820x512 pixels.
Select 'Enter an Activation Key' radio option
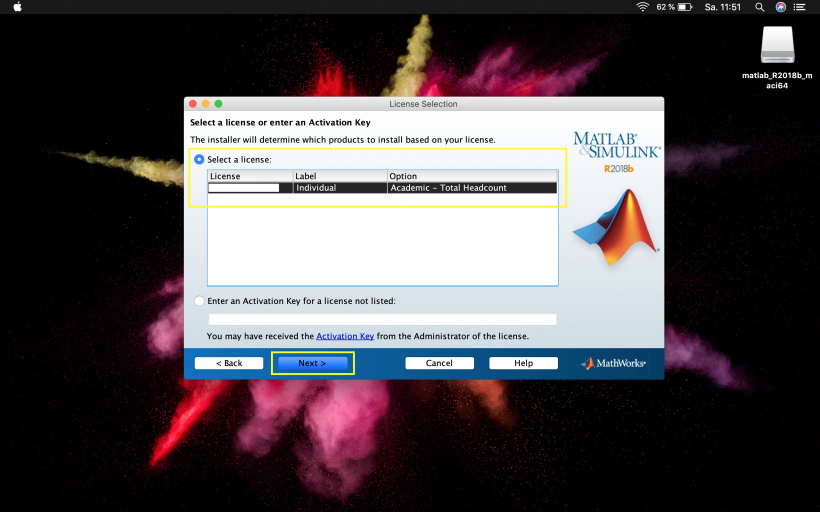(199, 300)
